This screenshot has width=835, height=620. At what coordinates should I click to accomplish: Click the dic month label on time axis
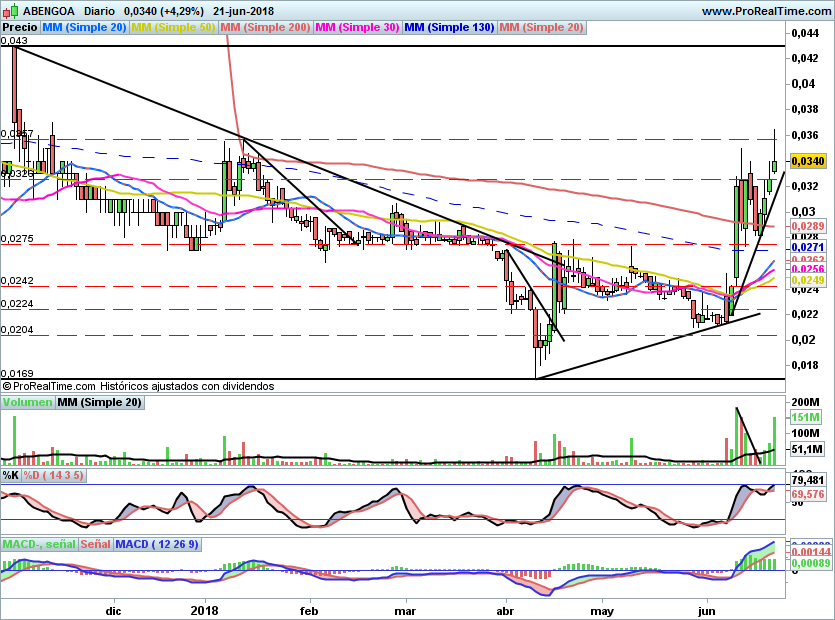[113, 611]
